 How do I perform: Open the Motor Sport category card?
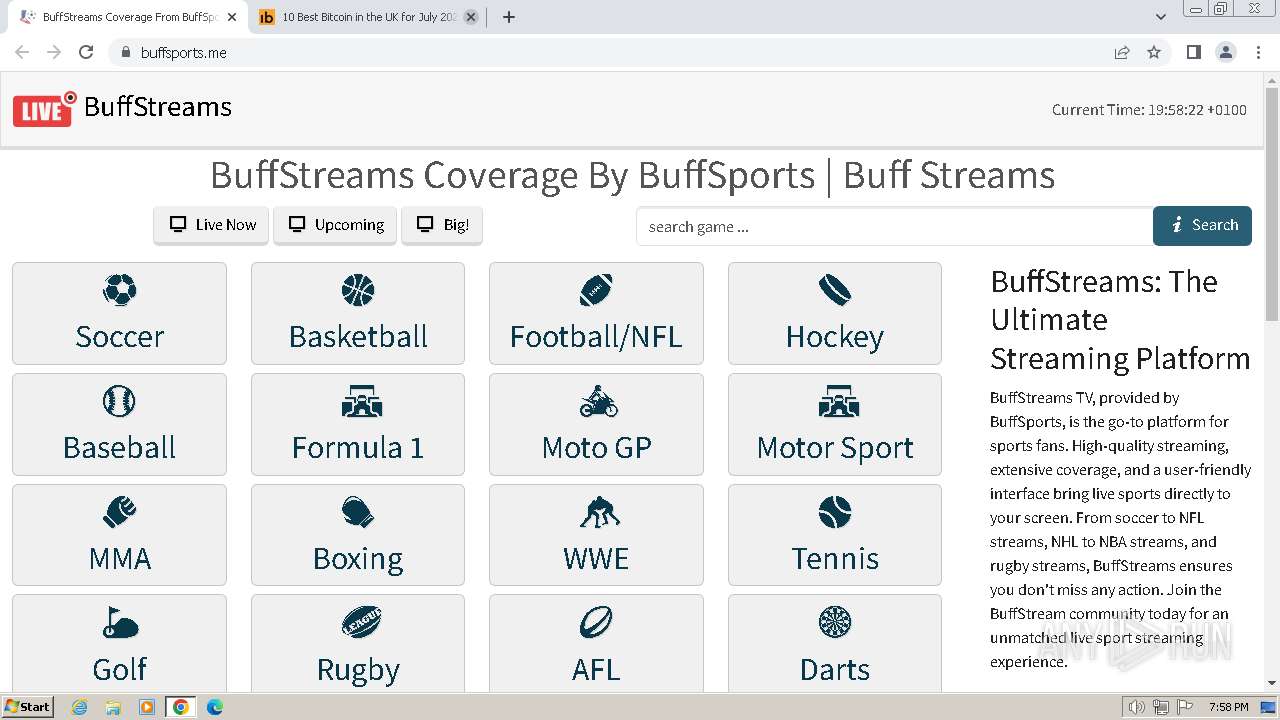point(835,425)
